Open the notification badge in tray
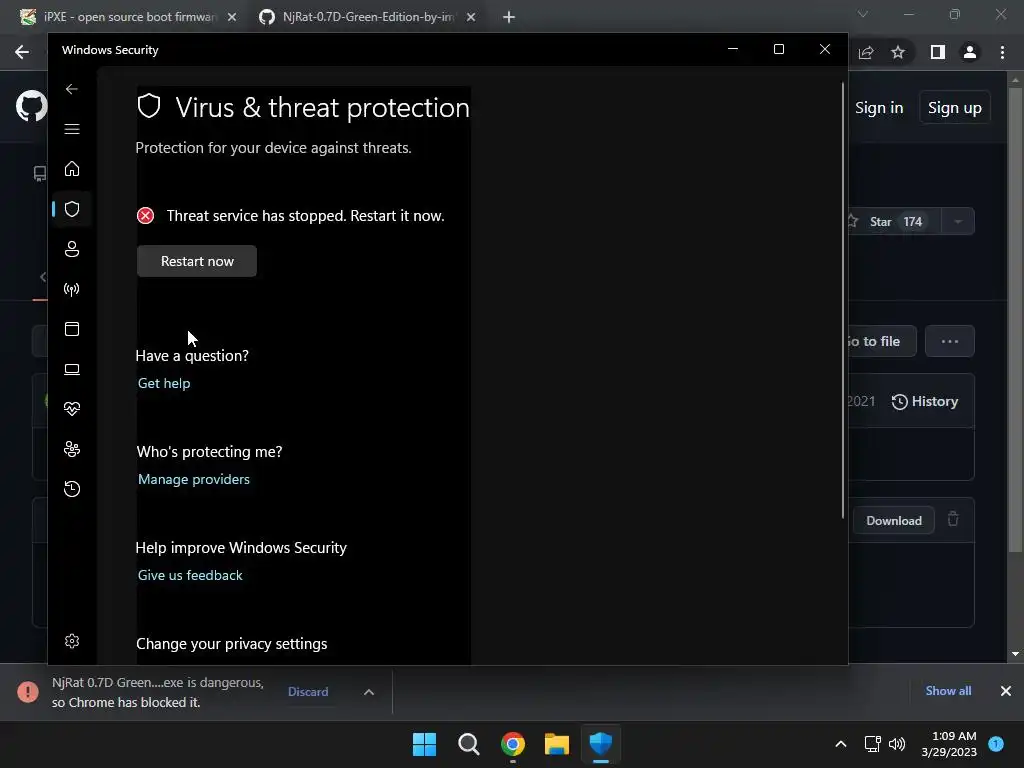 point(996,744)
